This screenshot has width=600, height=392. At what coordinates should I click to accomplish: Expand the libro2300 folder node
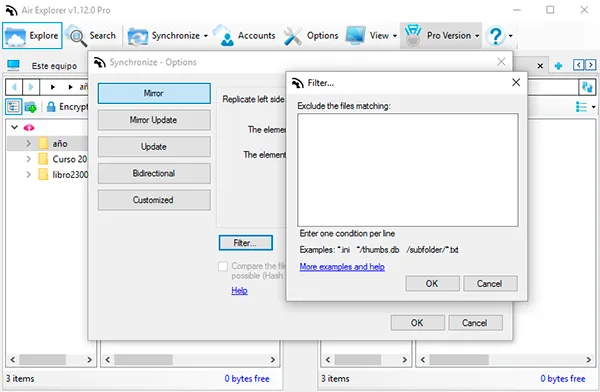pyautogui.click(x=28, y=175)
